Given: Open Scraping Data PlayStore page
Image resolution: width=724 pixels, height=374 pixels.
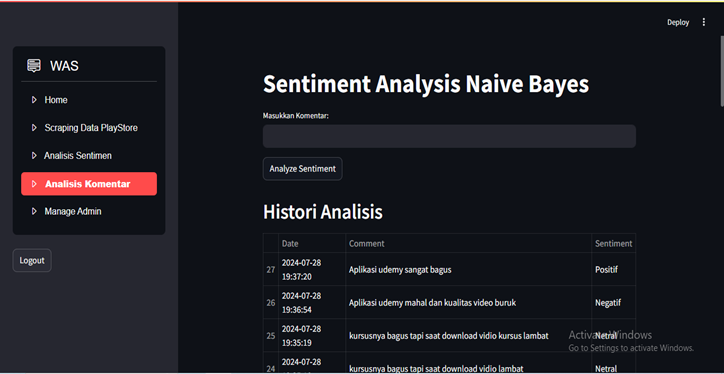Looking at the screenshot, I should pyautogui.click(x=89, y=128).
